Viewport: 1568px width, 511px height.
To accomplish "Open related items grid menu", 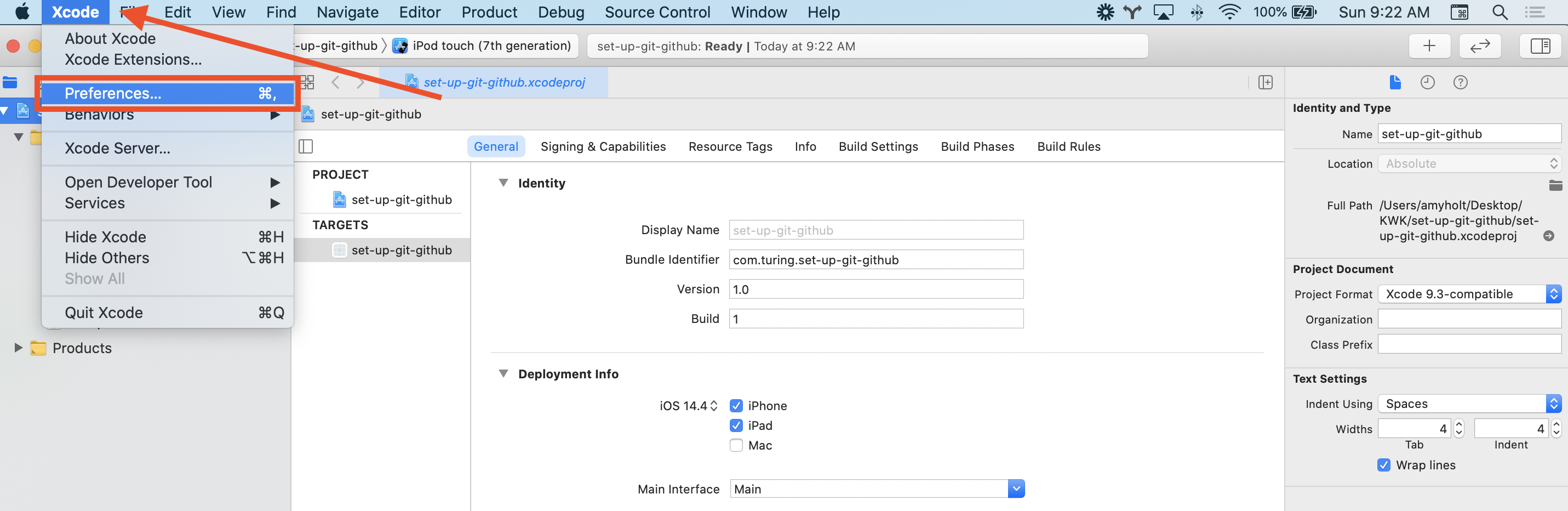I will tap(307, 82).
